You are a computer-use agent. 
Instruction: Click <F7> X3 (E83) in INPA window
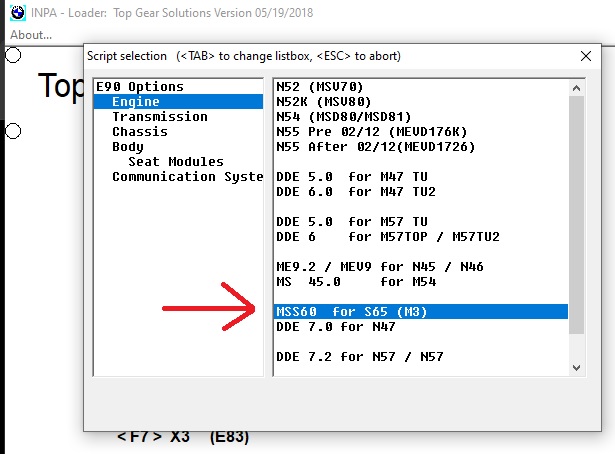[183, 437]
